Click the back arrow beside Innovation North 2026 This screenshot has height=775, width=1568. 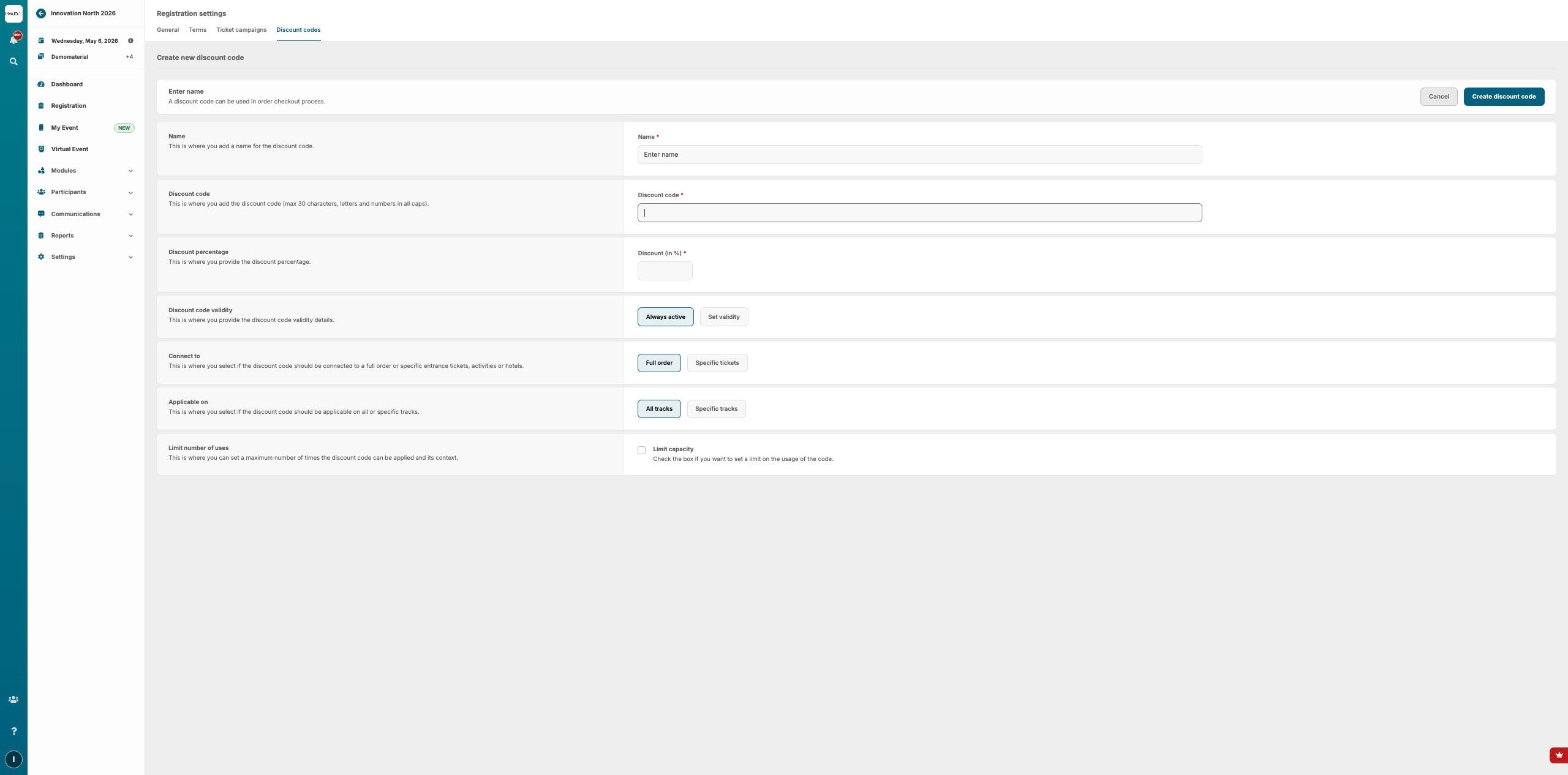click(41, 13)
